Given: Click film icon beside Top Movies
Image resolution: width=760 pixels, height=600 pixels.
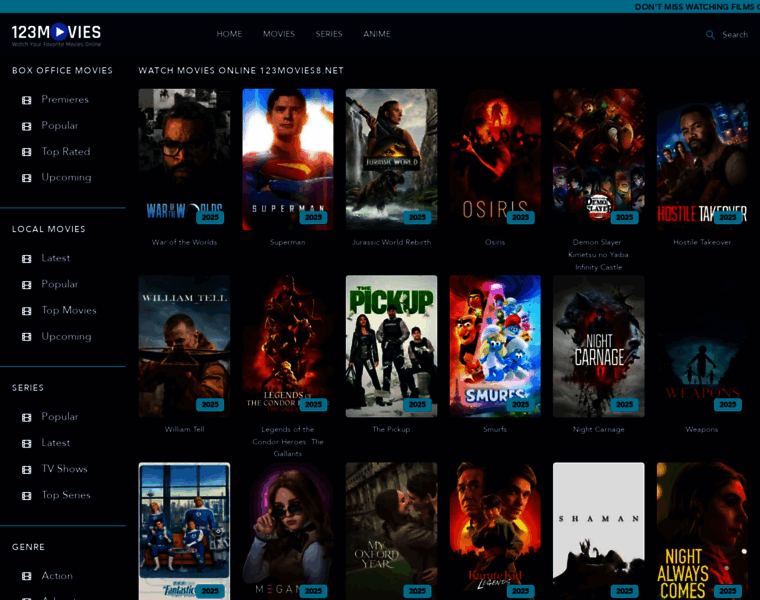Looking at the screenshot, I should [x=27, y=311].
